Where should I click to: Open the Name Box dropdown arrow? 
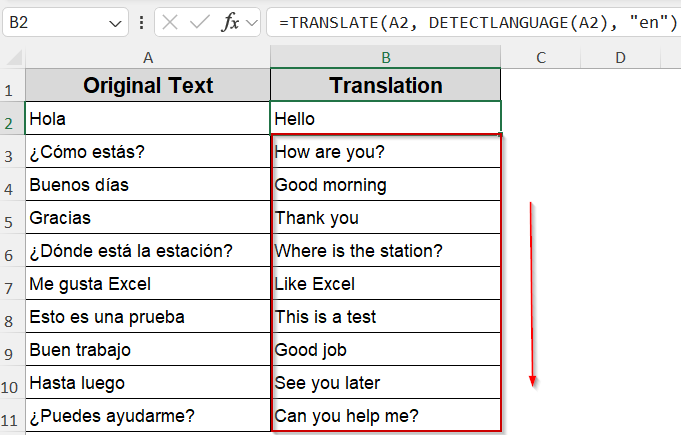(x=115, y=23)
